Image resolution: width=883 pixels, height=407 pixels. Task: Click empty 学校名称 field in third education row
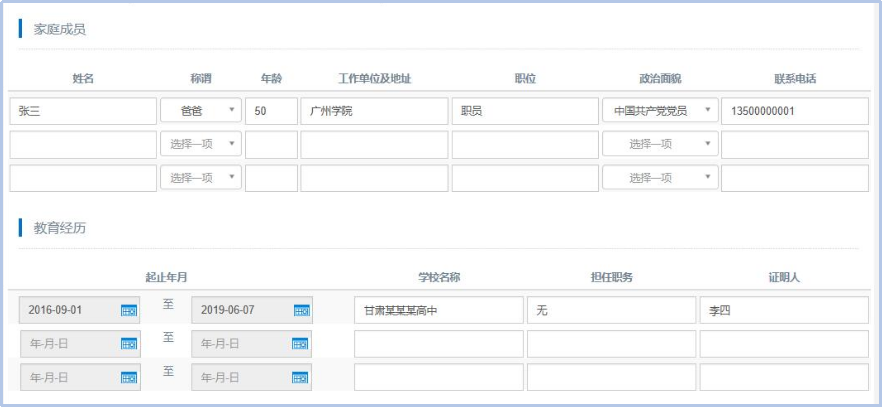point(439,377)
